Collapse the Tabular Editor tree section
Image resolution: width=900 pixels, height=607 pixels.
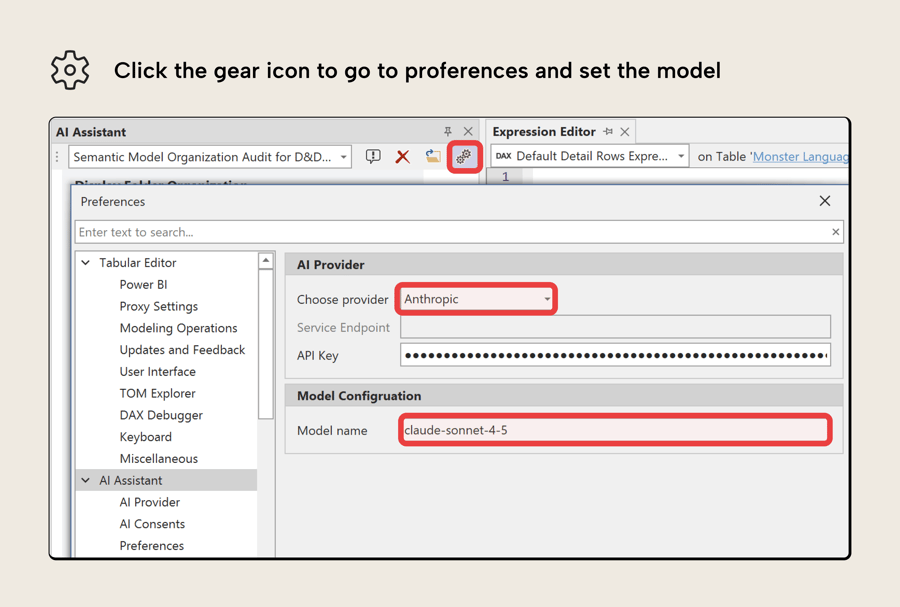(x=85, y=262)
